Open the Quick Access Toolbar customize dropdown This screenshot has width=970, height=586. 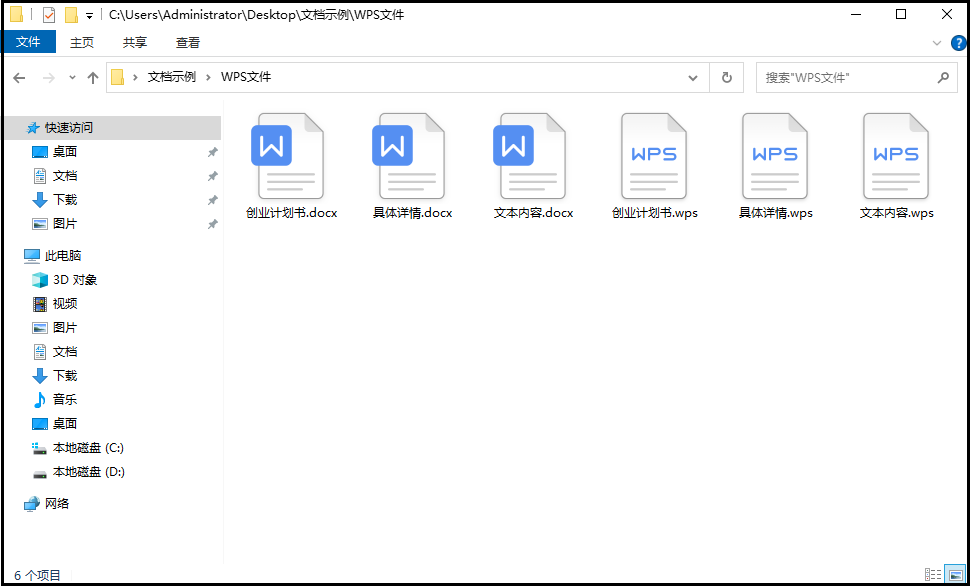tap(90, 15)
